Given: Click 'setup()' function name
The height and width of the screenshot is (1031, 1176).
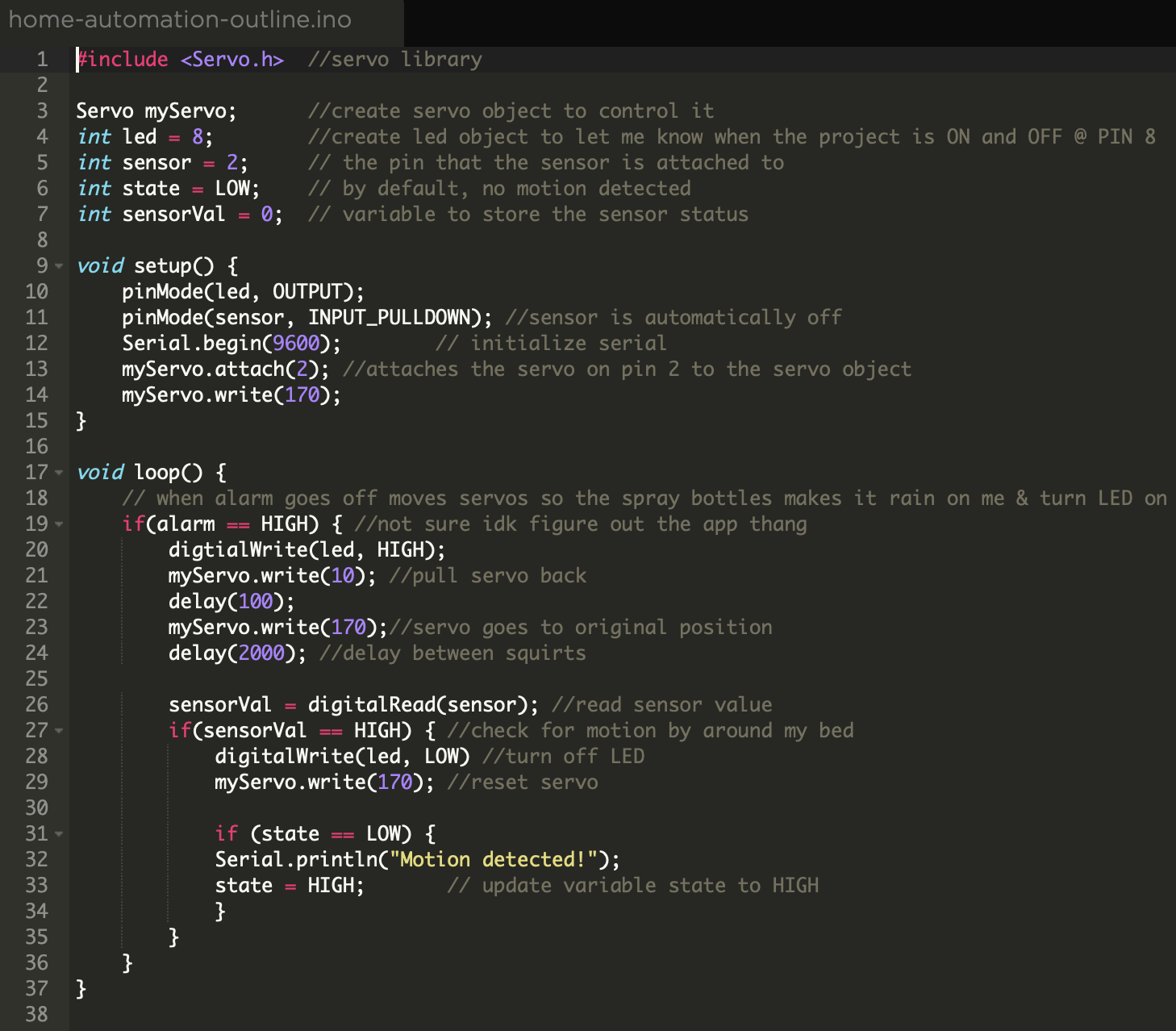Looking at the screenshot, I should click(x=174, y=266).
